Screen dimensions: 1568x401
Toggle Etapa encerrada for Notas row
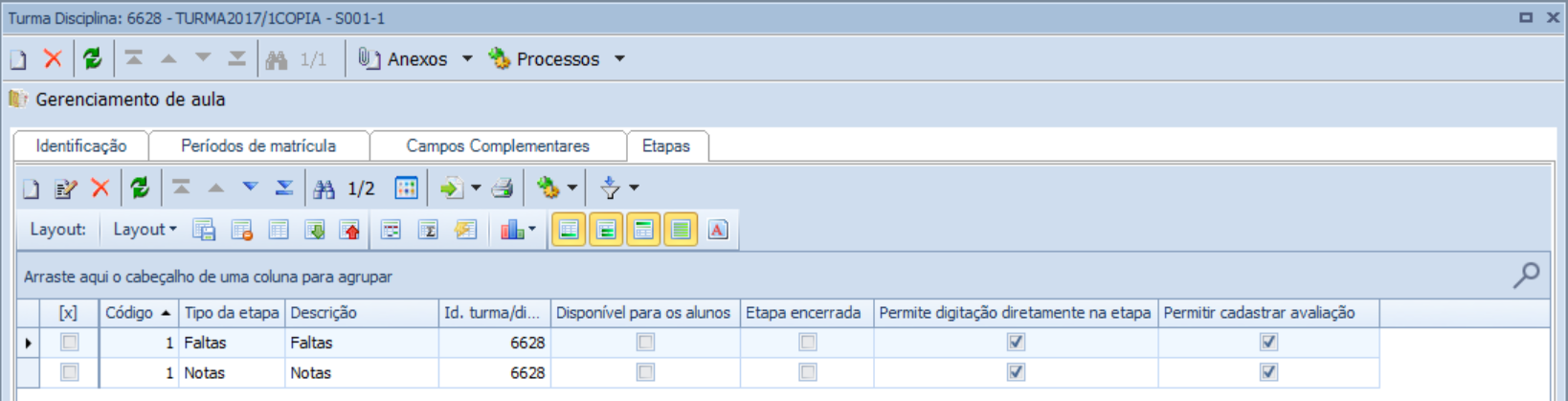808,372
